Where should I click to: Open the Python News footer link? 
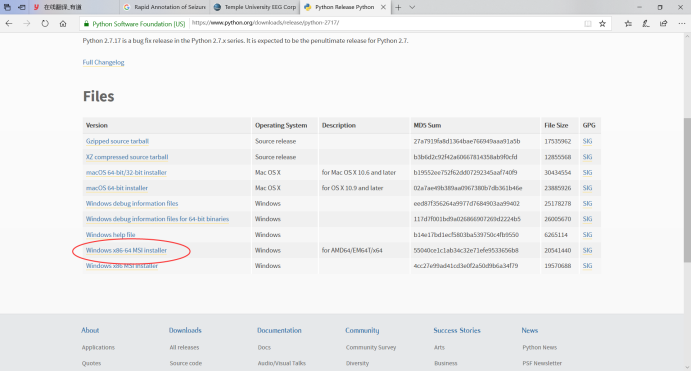(539, 348)
